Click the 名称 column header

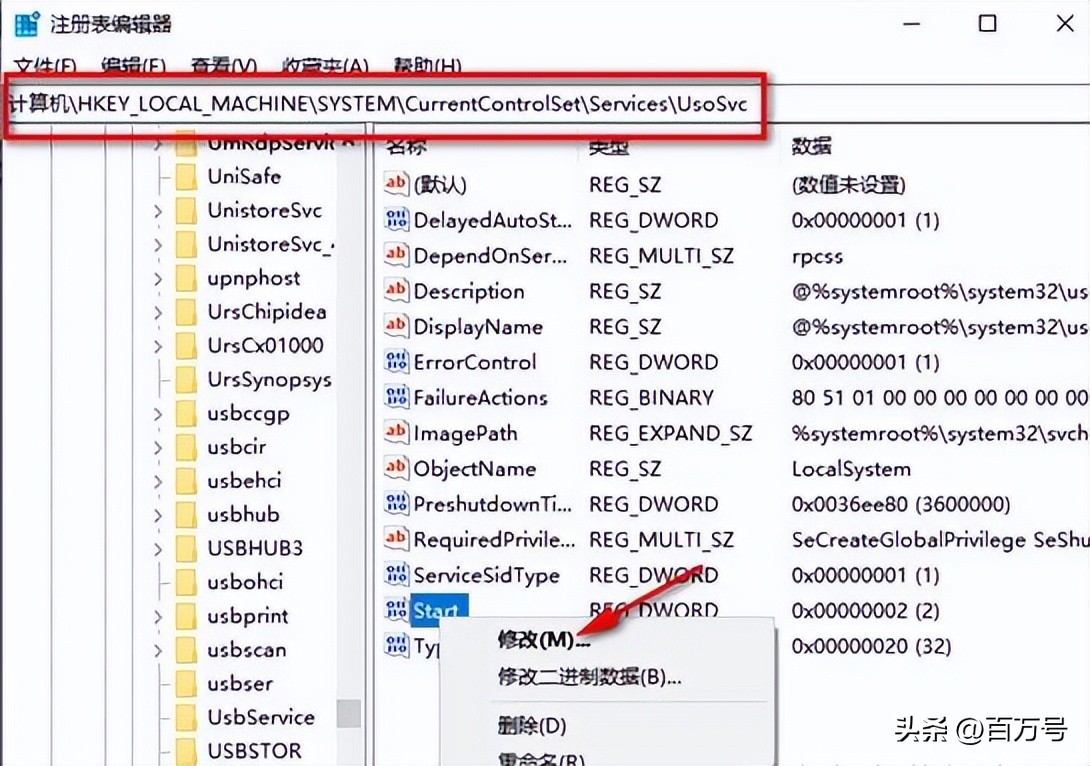(407, 146)
